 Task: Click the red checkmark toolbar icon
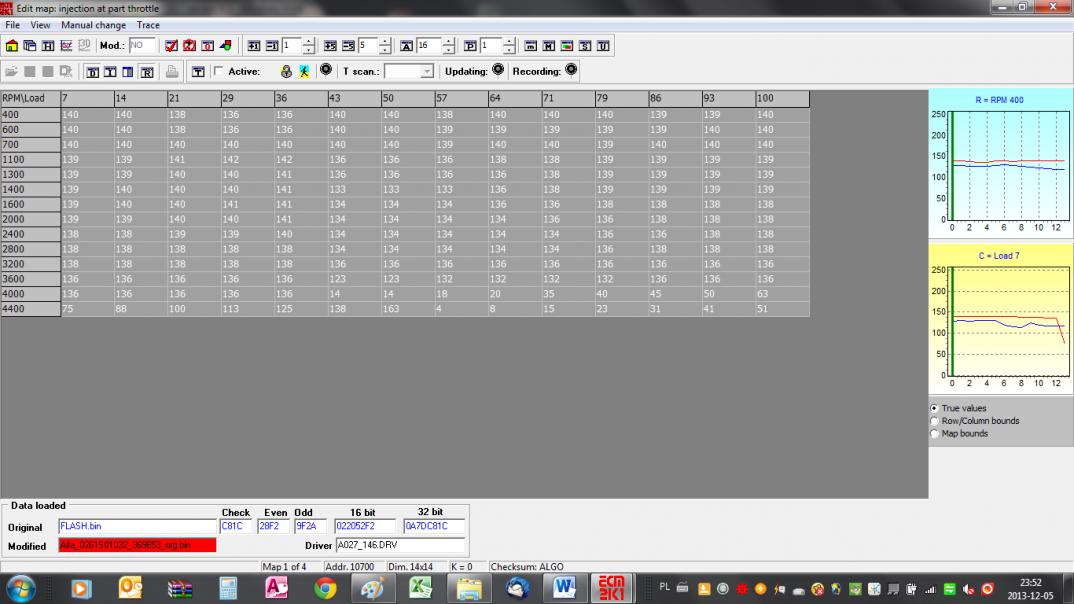coord(171,46)
